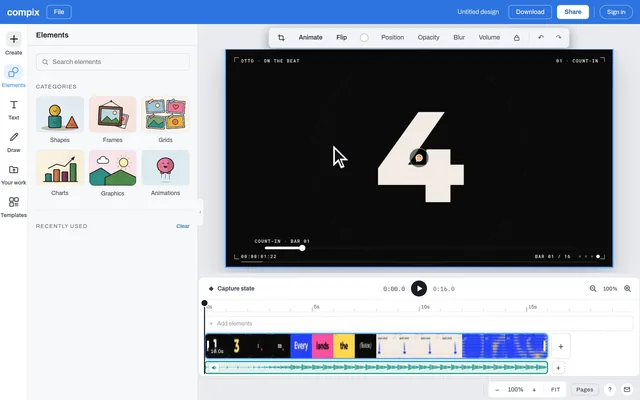
Task: Open the Flip option
Action: coord(342,37)
